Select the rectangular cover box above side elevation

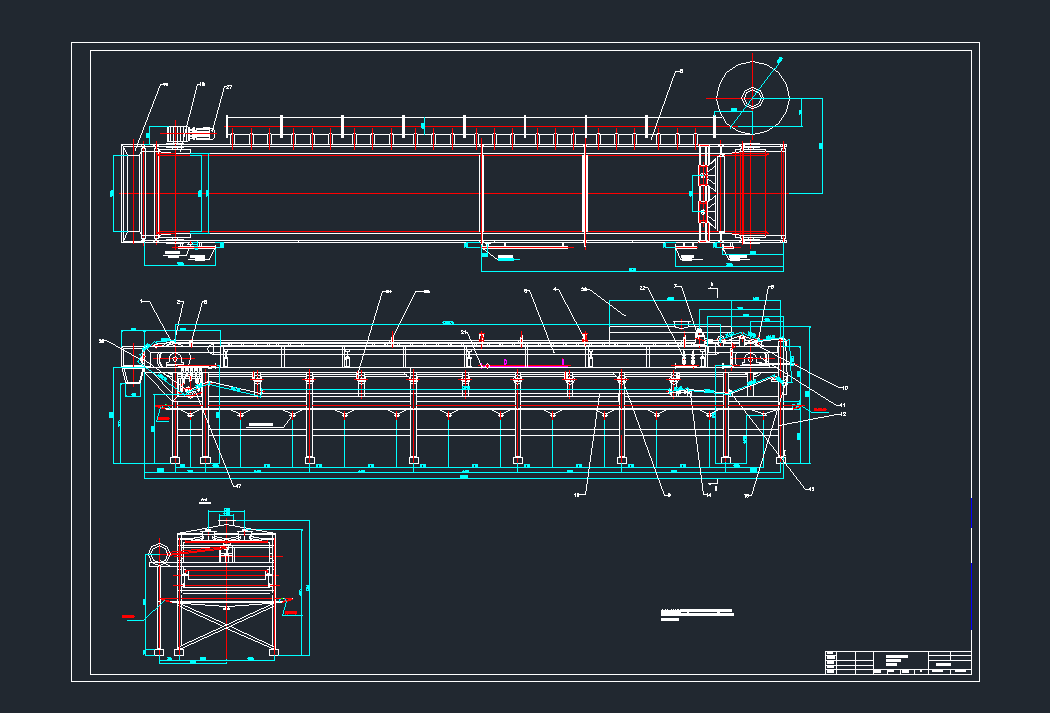[629, 308]
